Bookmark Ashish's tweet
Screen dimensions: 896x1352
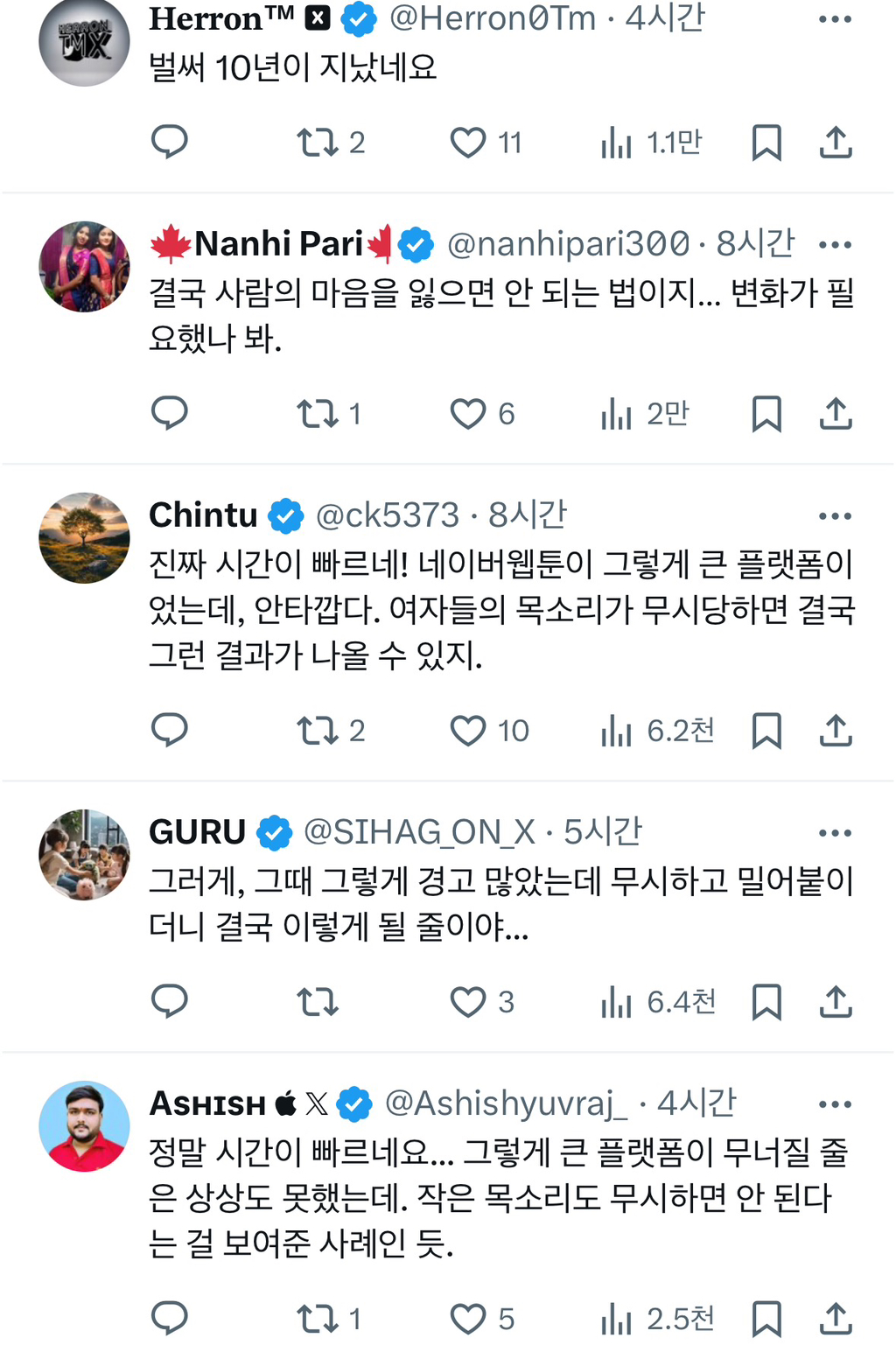767,1319
